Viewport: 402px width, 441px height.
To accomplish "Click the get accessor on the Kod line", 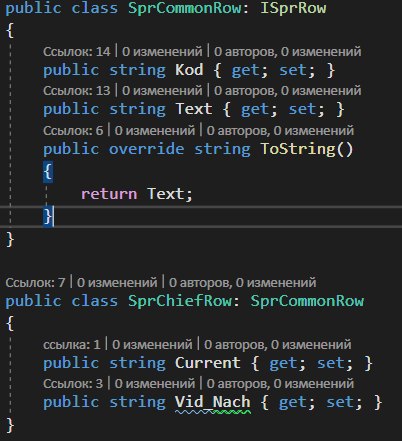I will pyautogui.click(x=246, y=70).
